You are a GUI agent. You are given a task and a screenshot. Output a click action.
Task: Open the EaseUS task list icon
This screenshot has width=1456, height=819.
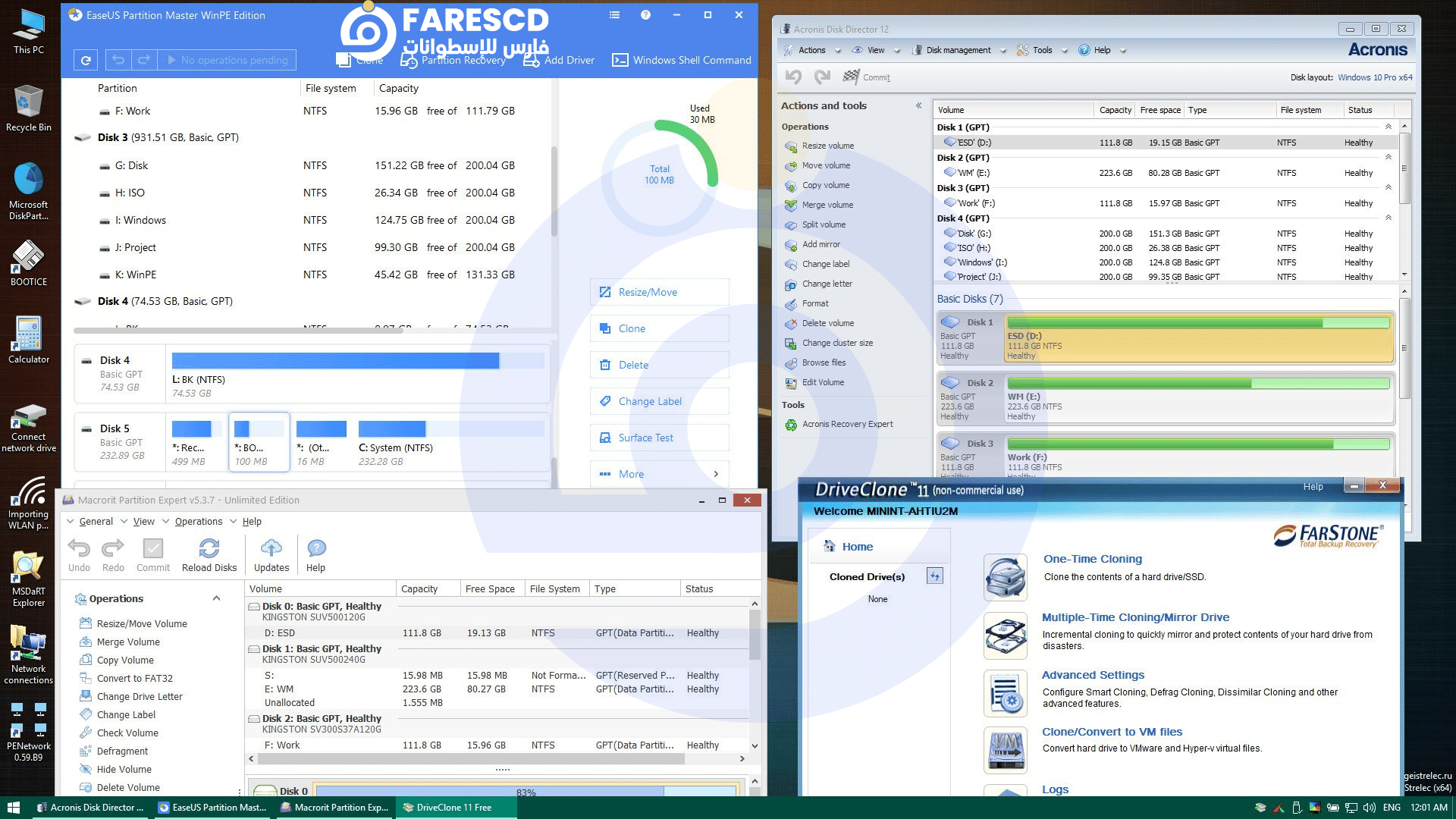614,15
